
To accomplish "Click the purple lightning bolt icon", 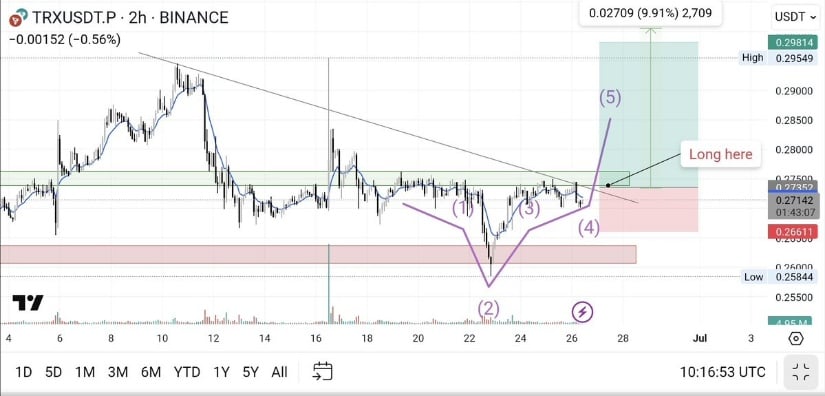I will point(582,312).
